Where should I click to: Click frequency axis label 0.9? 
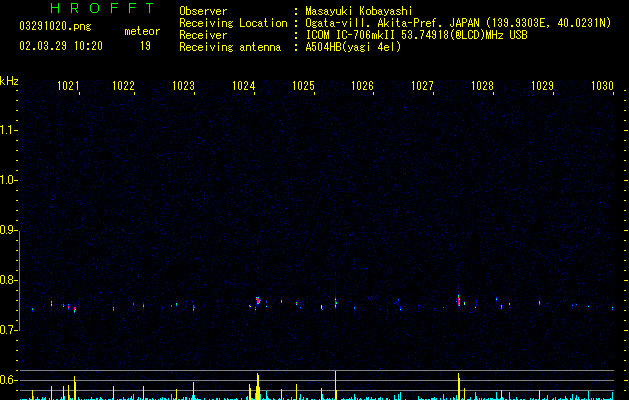[x=8, y=230]
